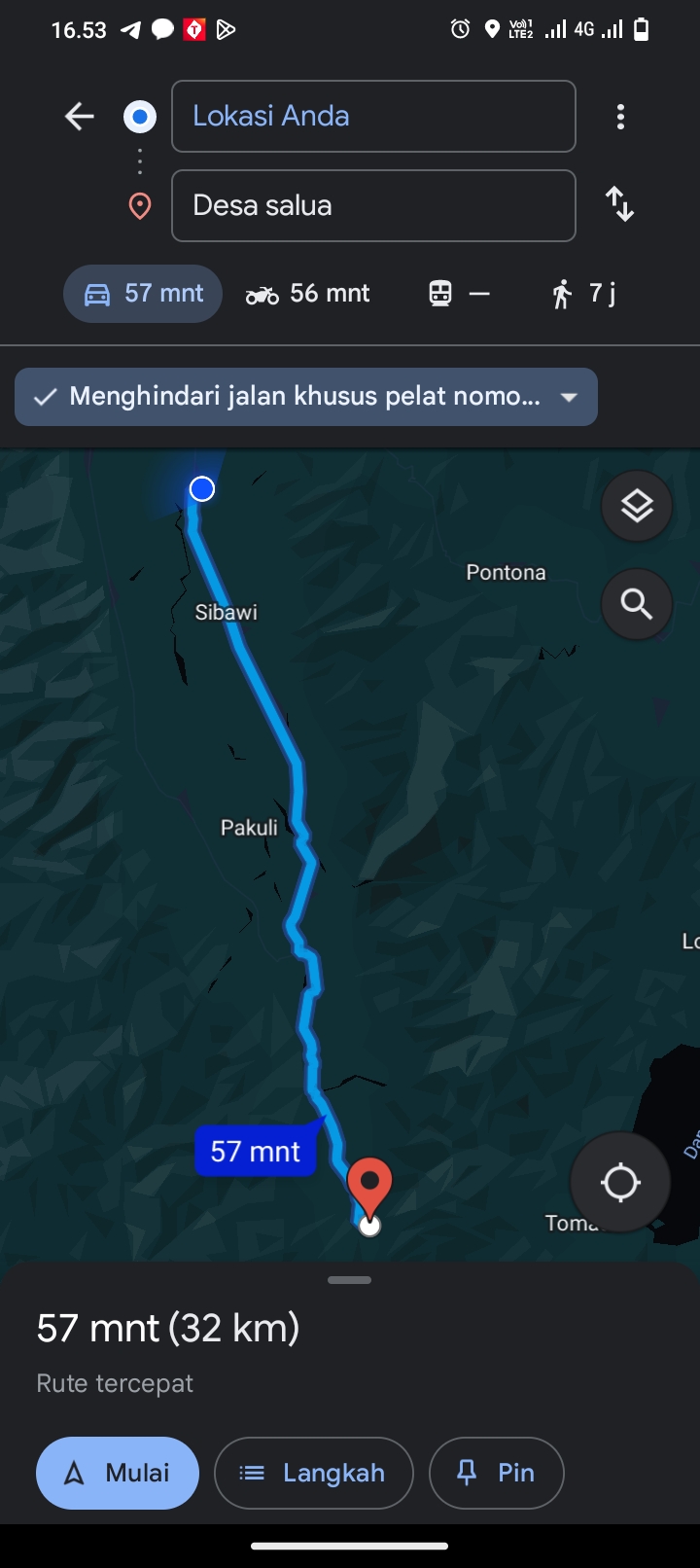Tap the search along route magnifier icon
The height and width of the screenshot is (1568, 700).
click(637, 604)
